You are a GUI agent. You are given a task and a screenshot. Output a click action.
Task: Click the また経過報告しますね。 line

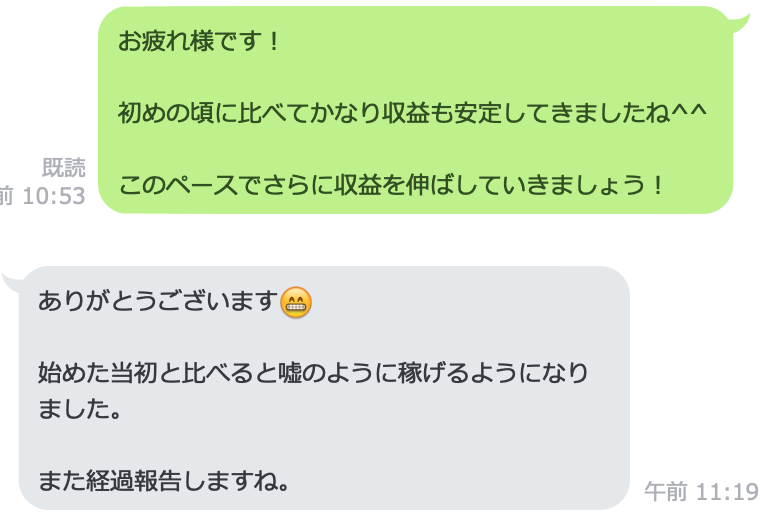pos(164,481)
